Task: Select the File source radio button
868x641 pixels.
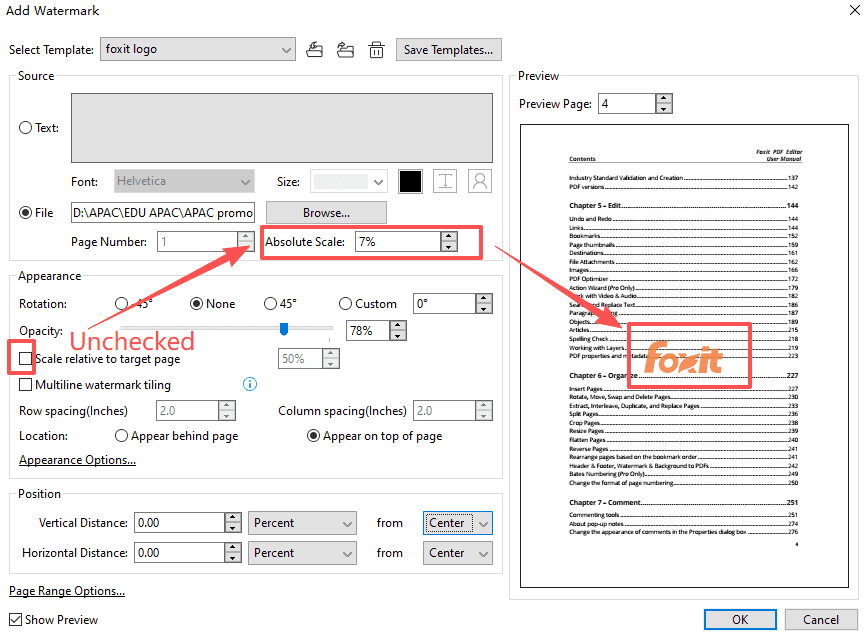Action: [x=25, y=213]
